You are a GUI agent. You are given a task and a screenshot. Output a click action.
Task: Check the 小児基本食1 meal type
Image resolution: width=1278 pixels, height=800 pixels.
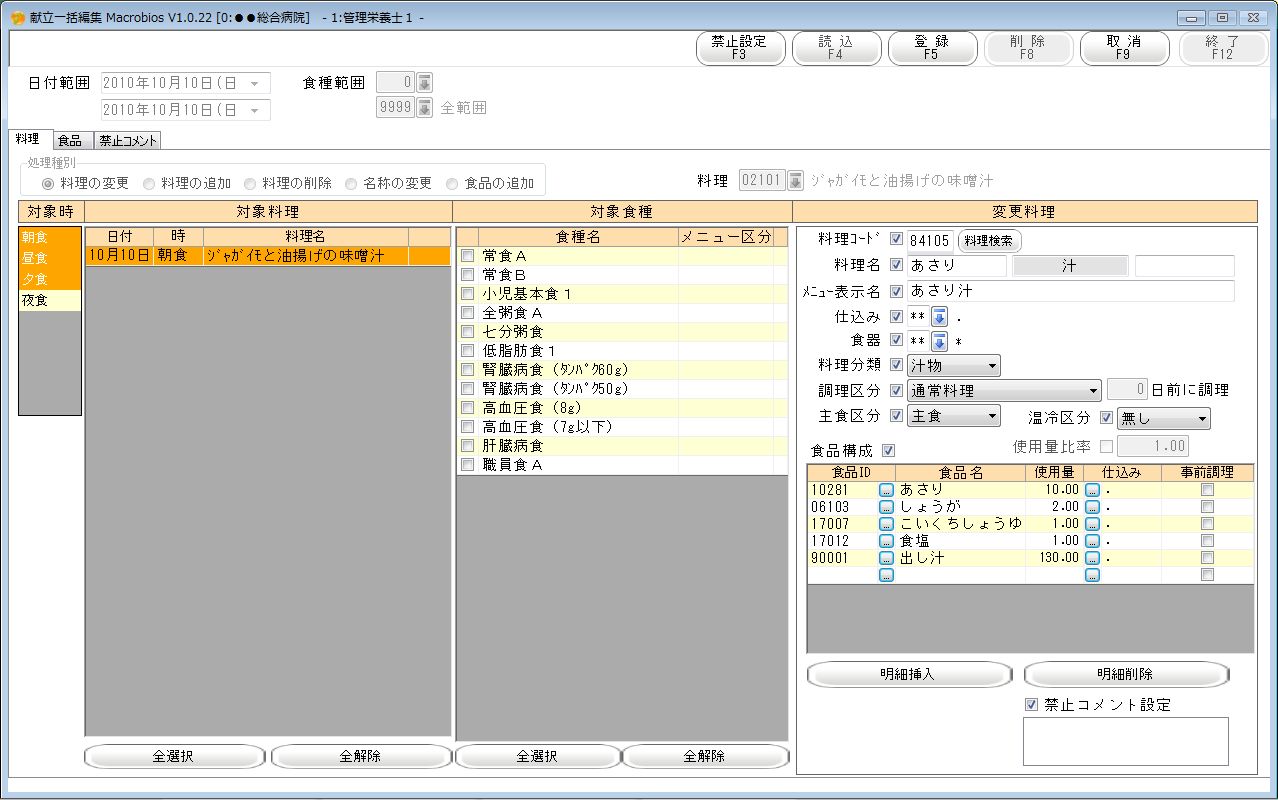coord(467,294)
